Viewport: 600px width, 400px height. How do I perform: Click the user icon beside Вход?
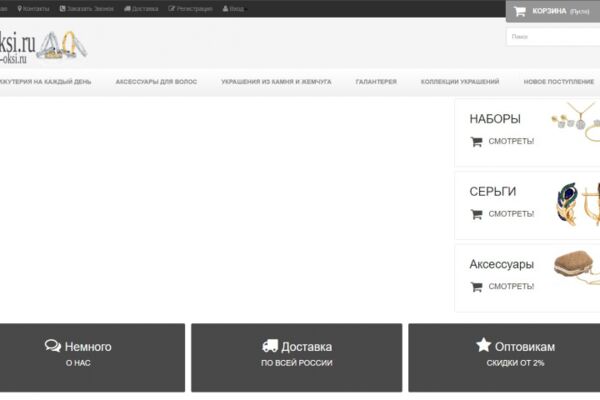225,8
